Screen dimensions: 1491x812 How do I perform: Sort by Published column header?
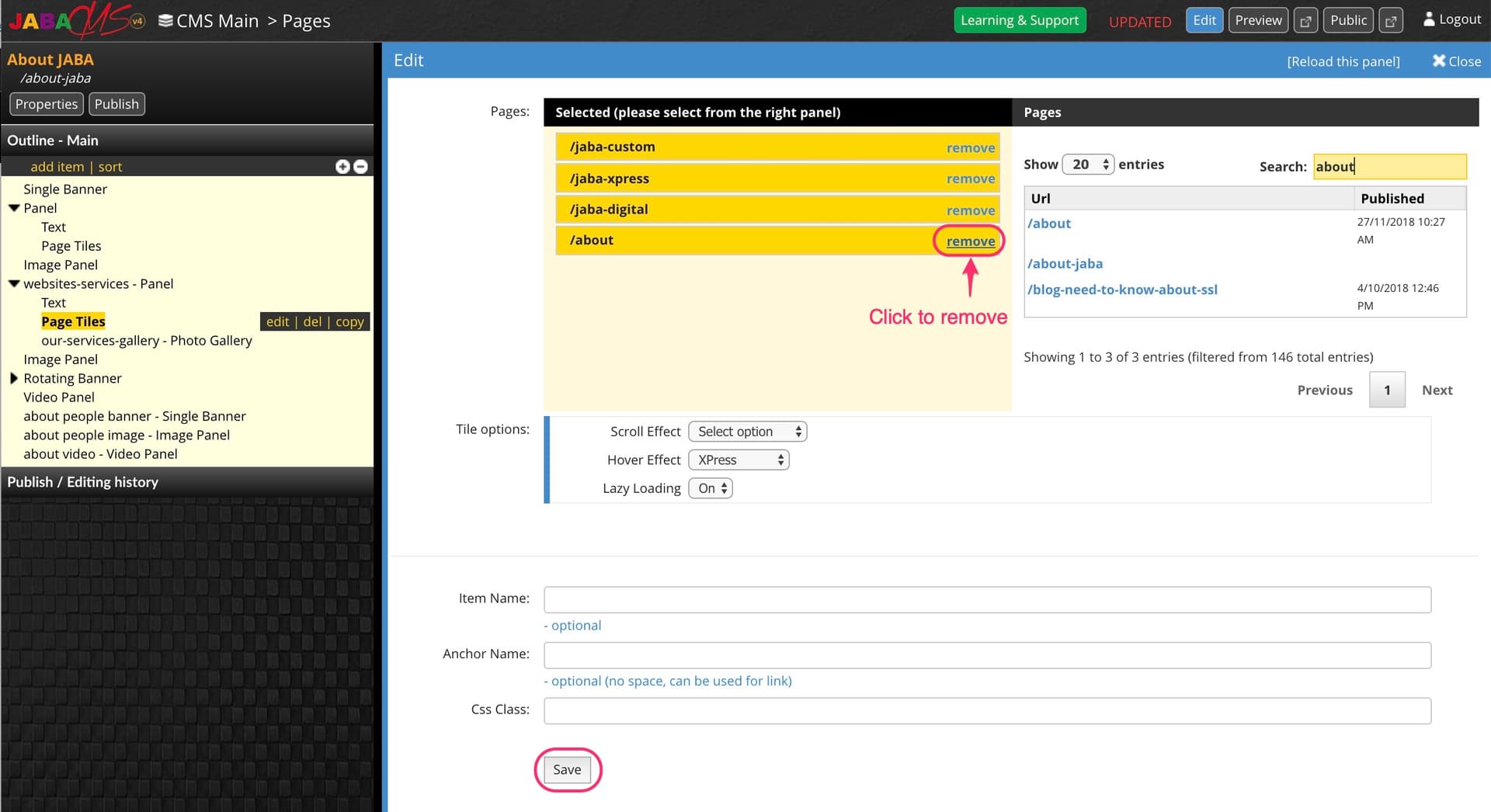[1410, 199]
